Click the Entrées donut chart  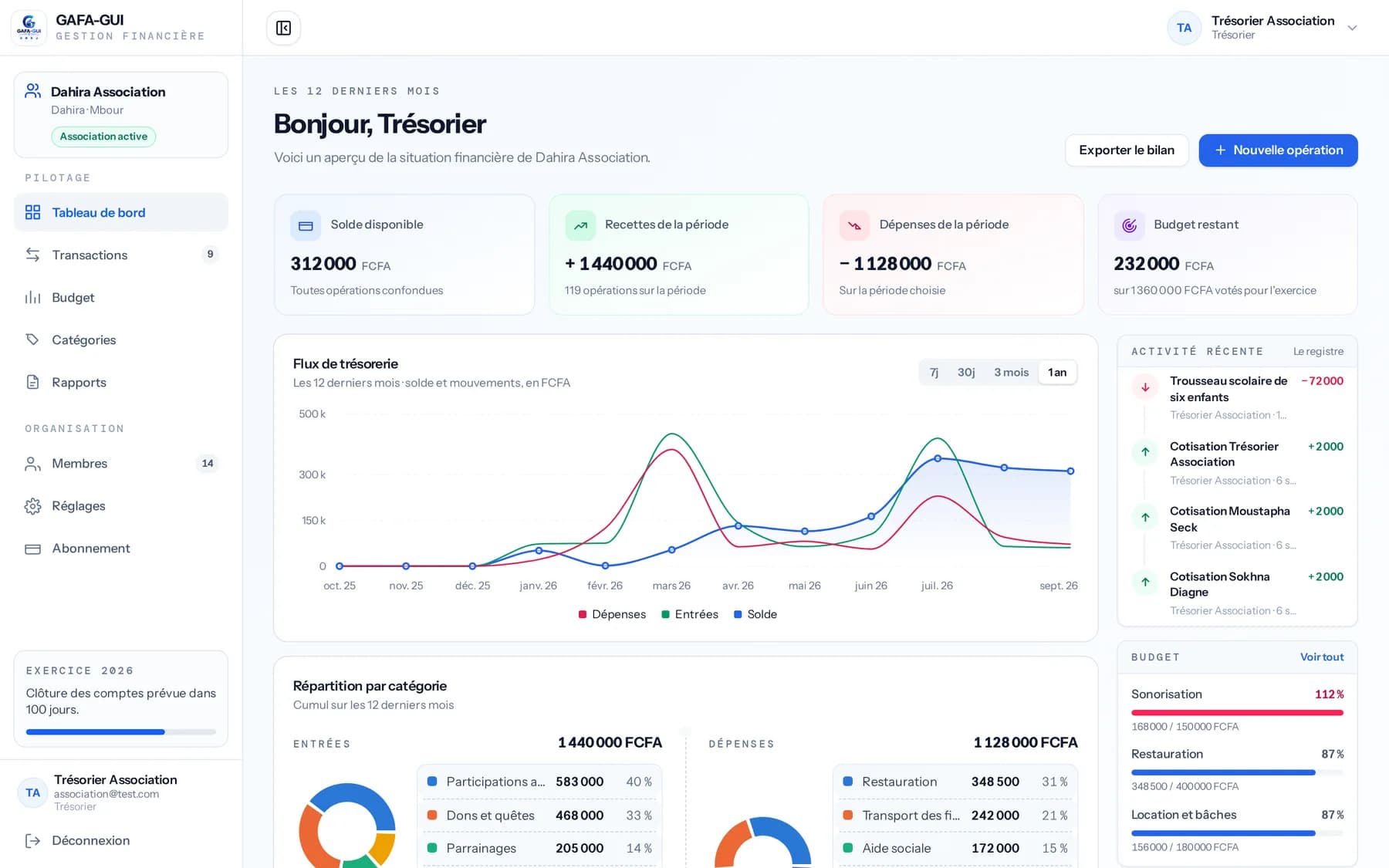(x=347, y=826)
